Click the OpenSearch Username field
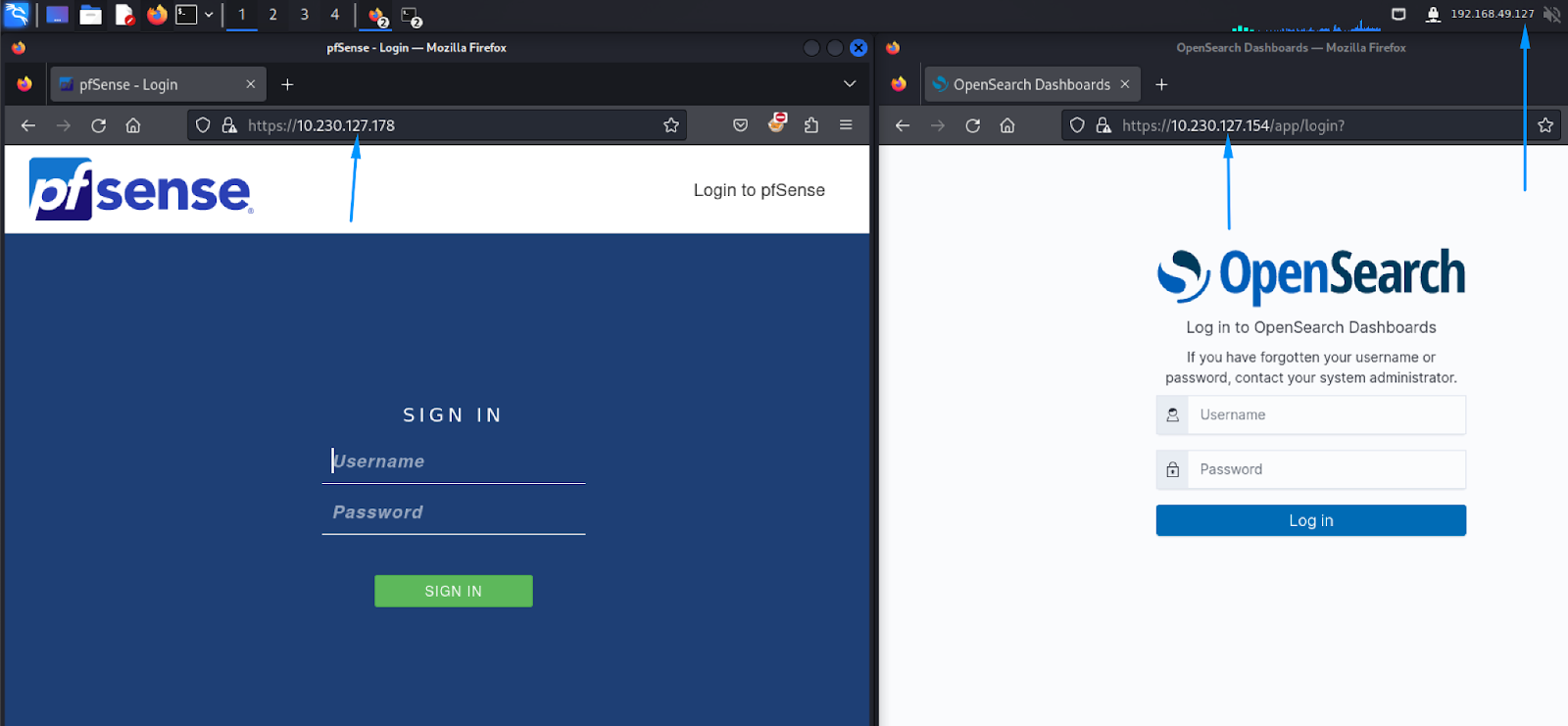This screenshot has width=1568, height=726. coord(1311,414)
